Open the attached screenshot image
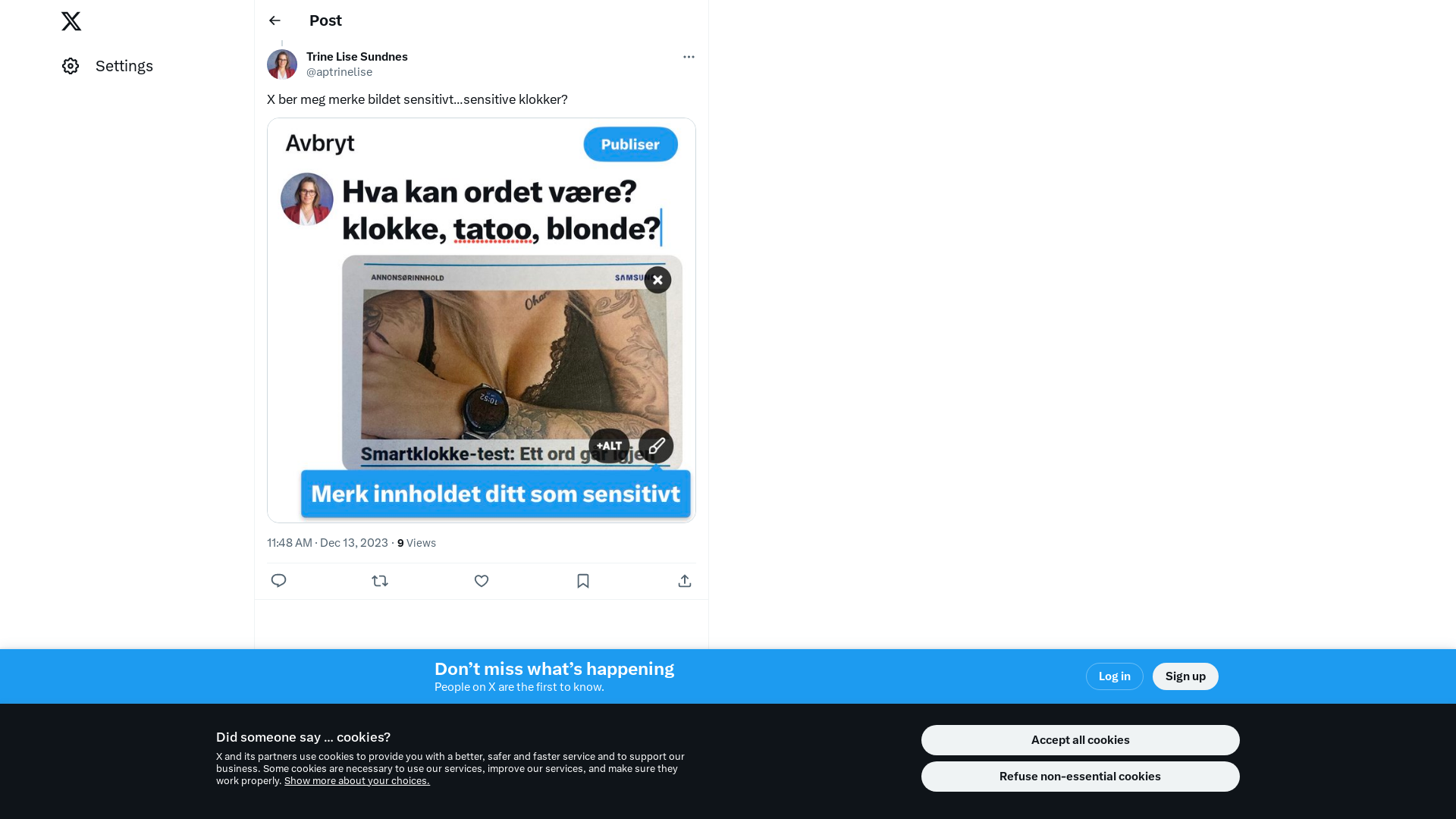Viewport: 1456px width, 819px height. (482, 320)
